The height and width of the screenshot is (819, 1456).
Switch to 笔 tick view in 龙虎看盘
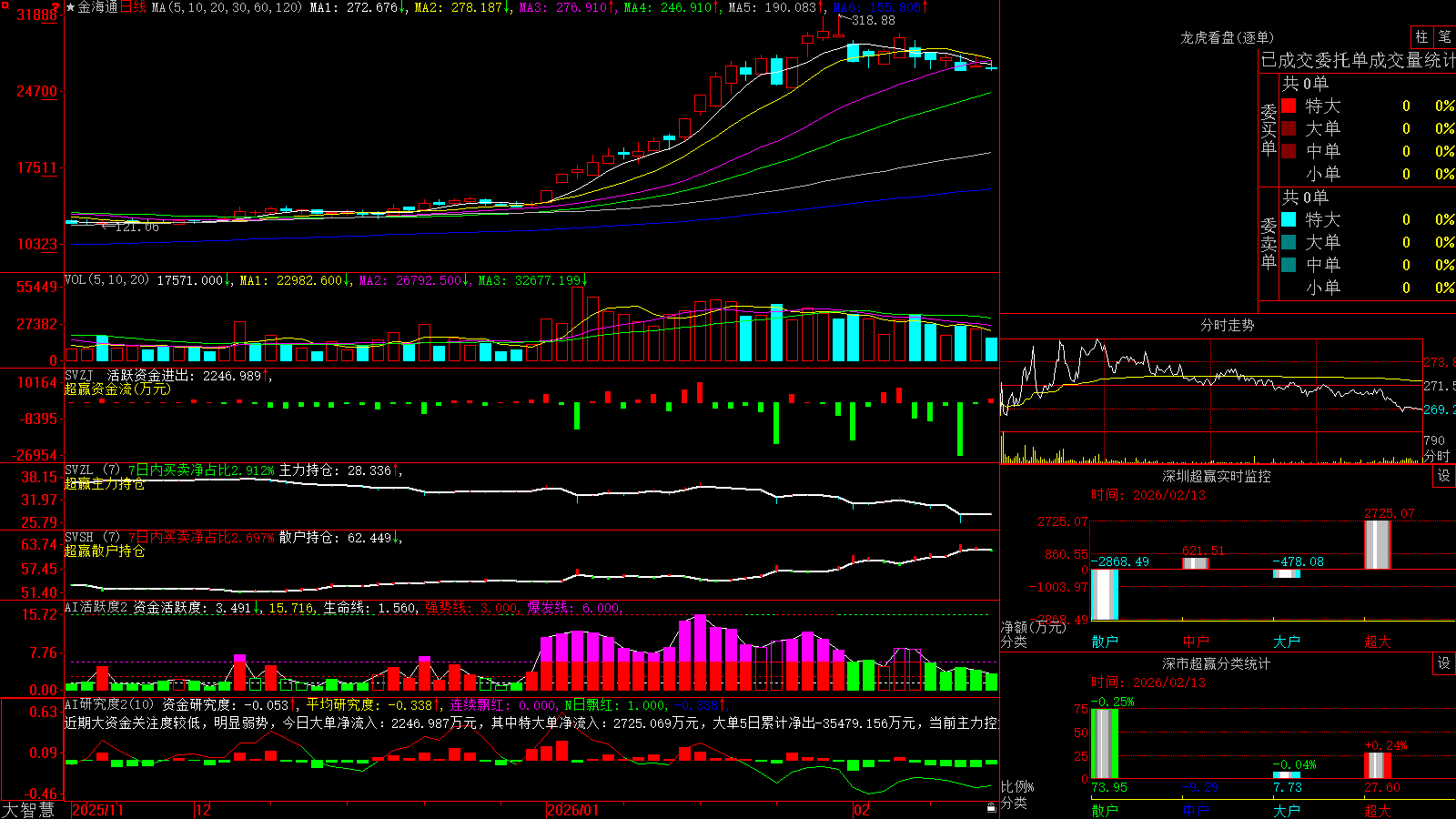click(1444, 37)
